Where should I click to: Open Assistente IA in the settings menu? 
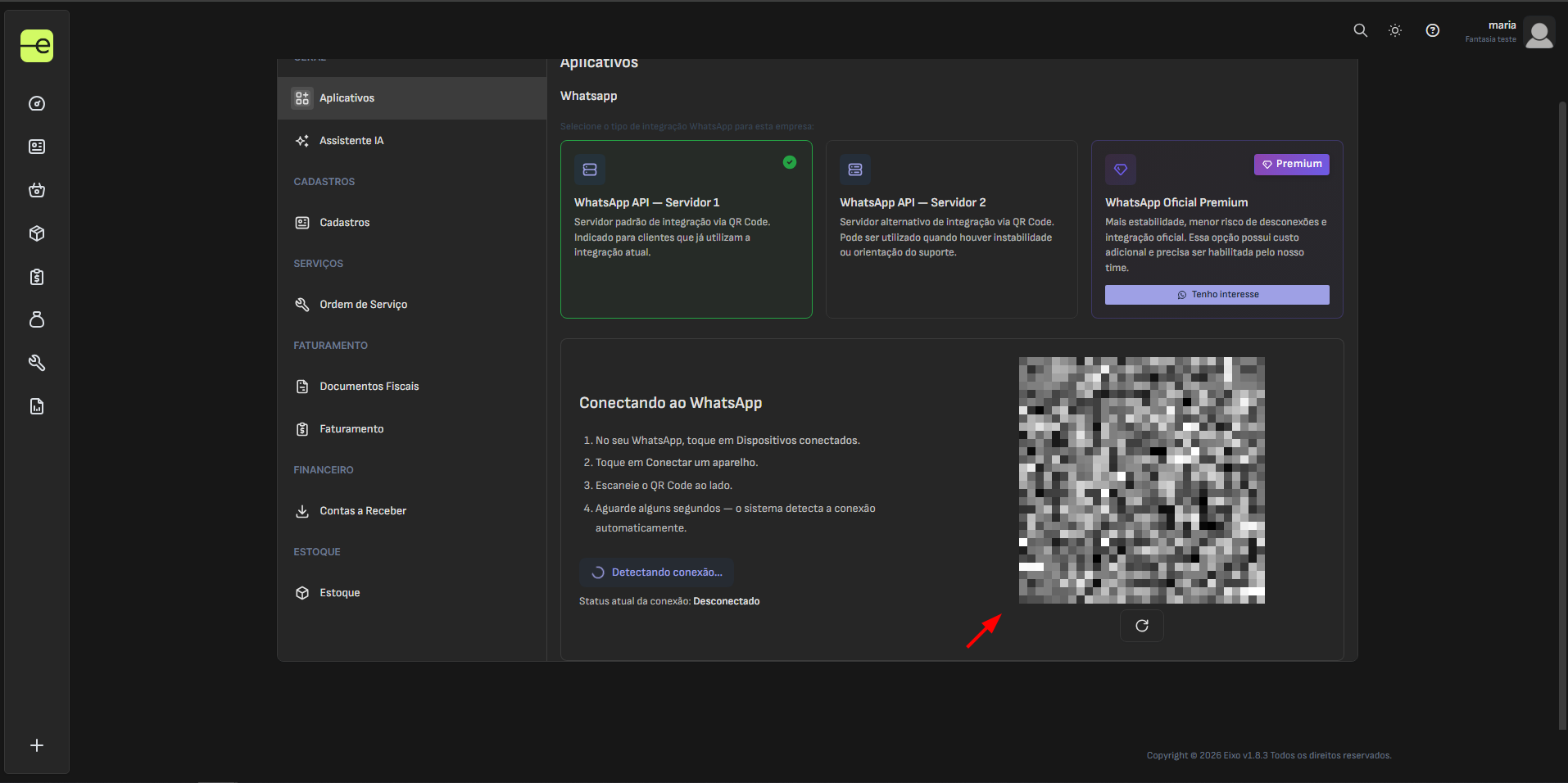pos(412,141)
